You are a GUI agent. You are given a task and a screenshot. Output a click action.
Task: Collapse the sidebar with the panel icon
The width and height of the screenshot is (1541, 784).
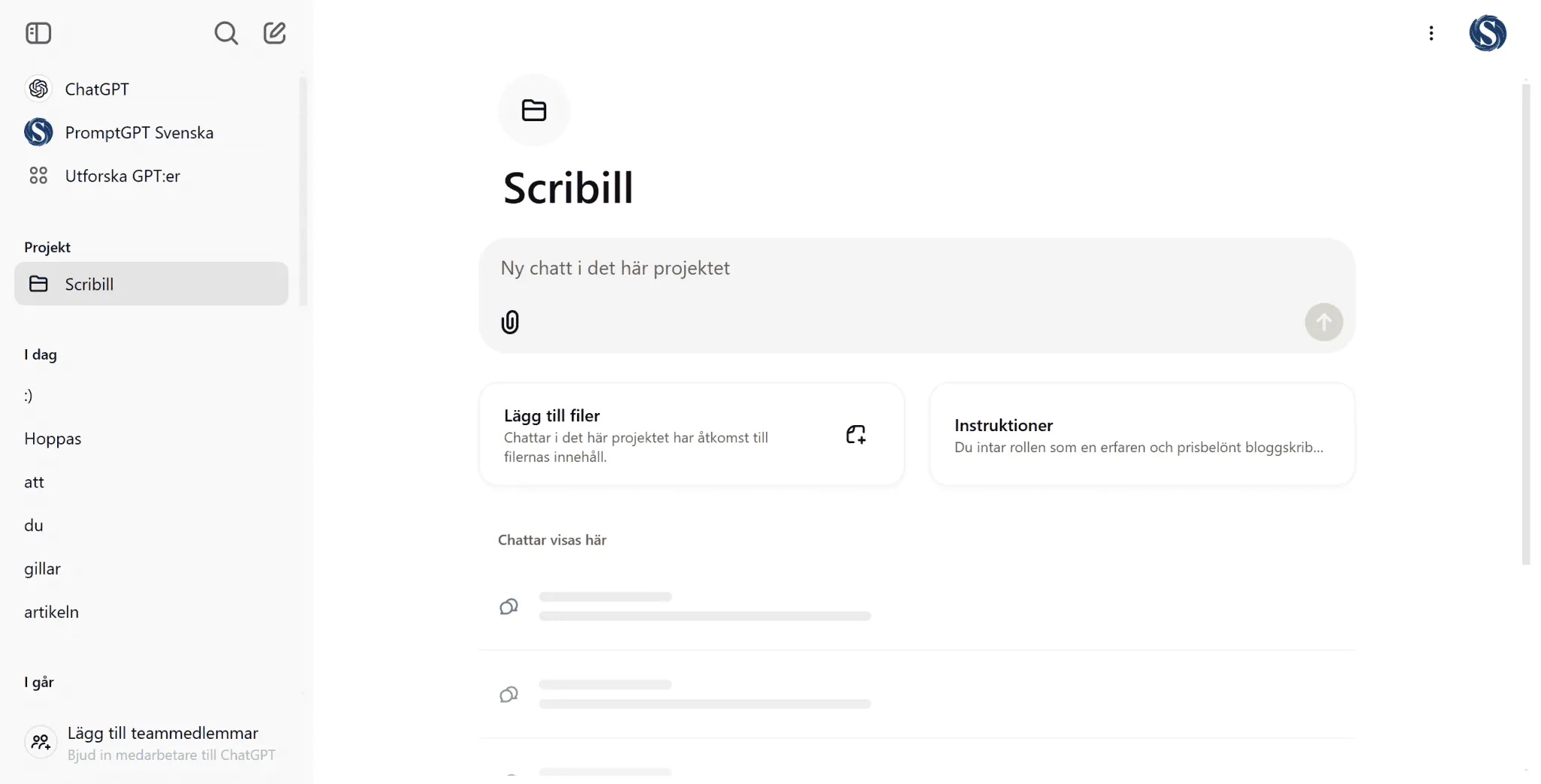click(38, 33)
